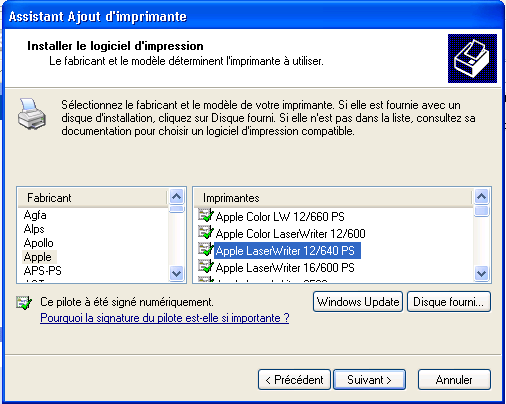Select Alps manufacturer entry
506x404 pixels.
tap(34, 229)
